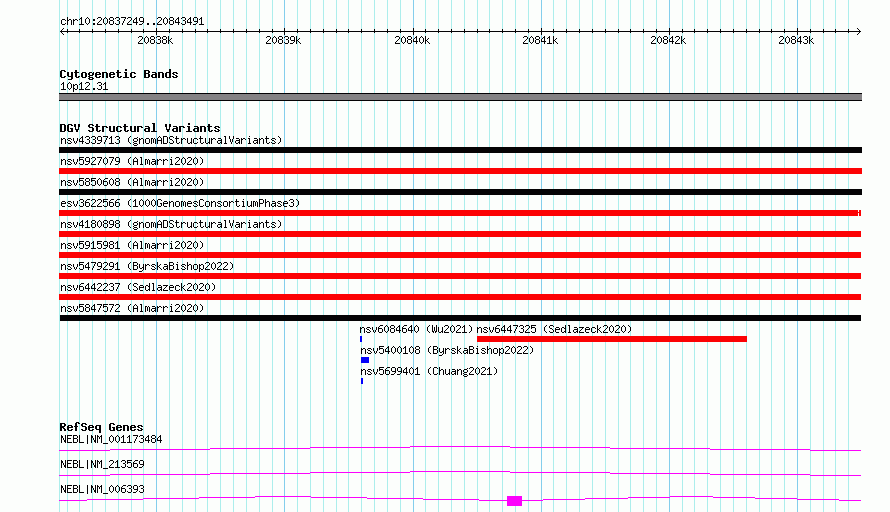Select the Cytogenetic Bands track heading
Screen dimensions: 890x512
pos(119,74)
